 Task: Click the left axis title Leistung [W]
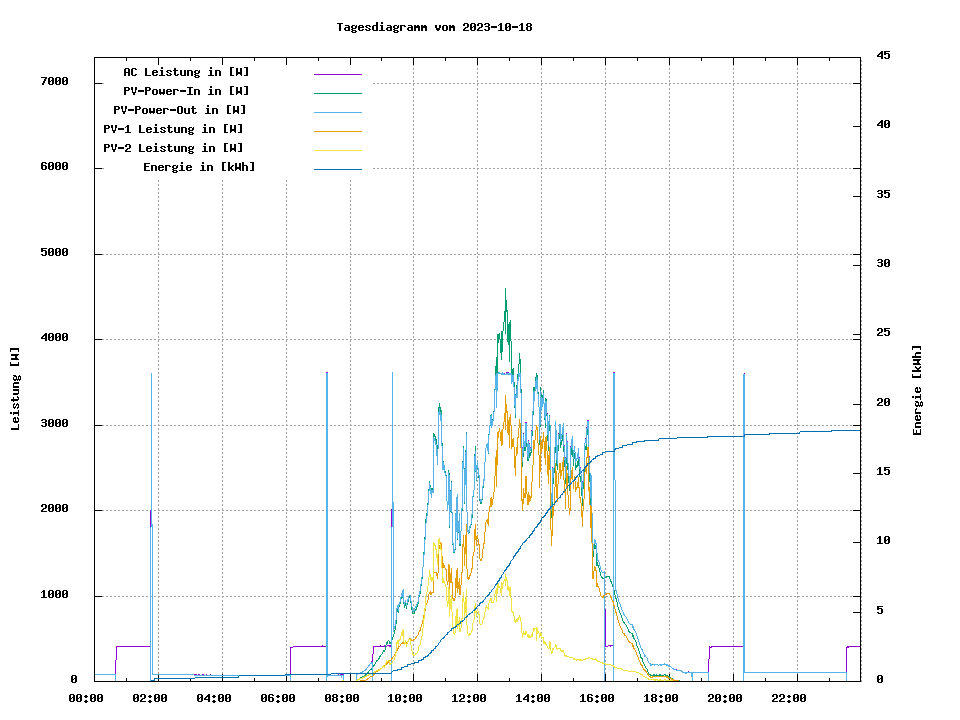(16, 389)
